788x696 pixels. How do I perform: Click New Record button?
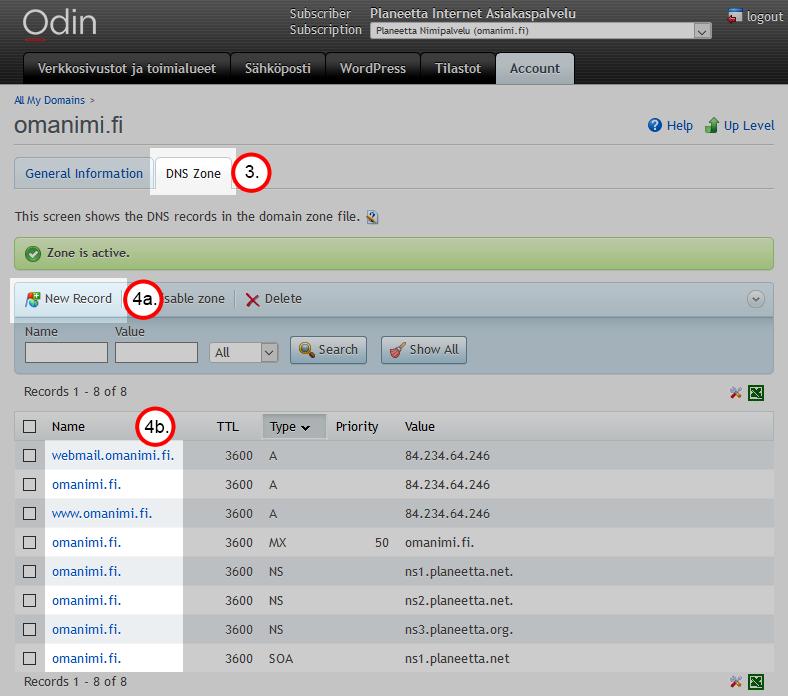[68, 299]
